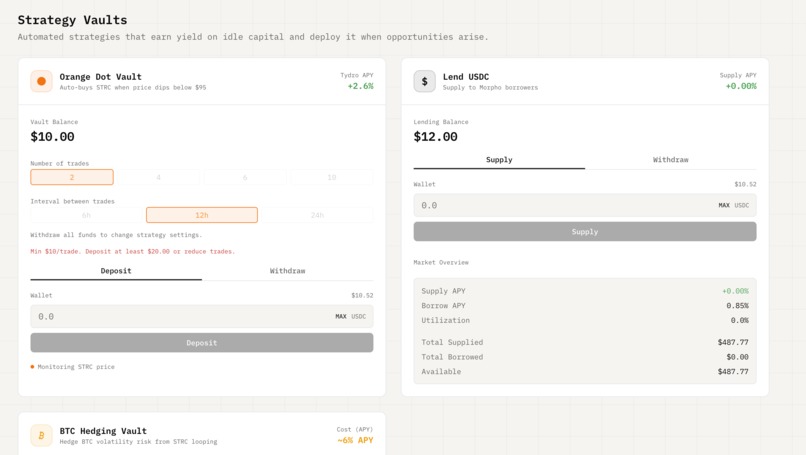Click wallet balance $10.52 in Lend USDC card

[745, 184]
